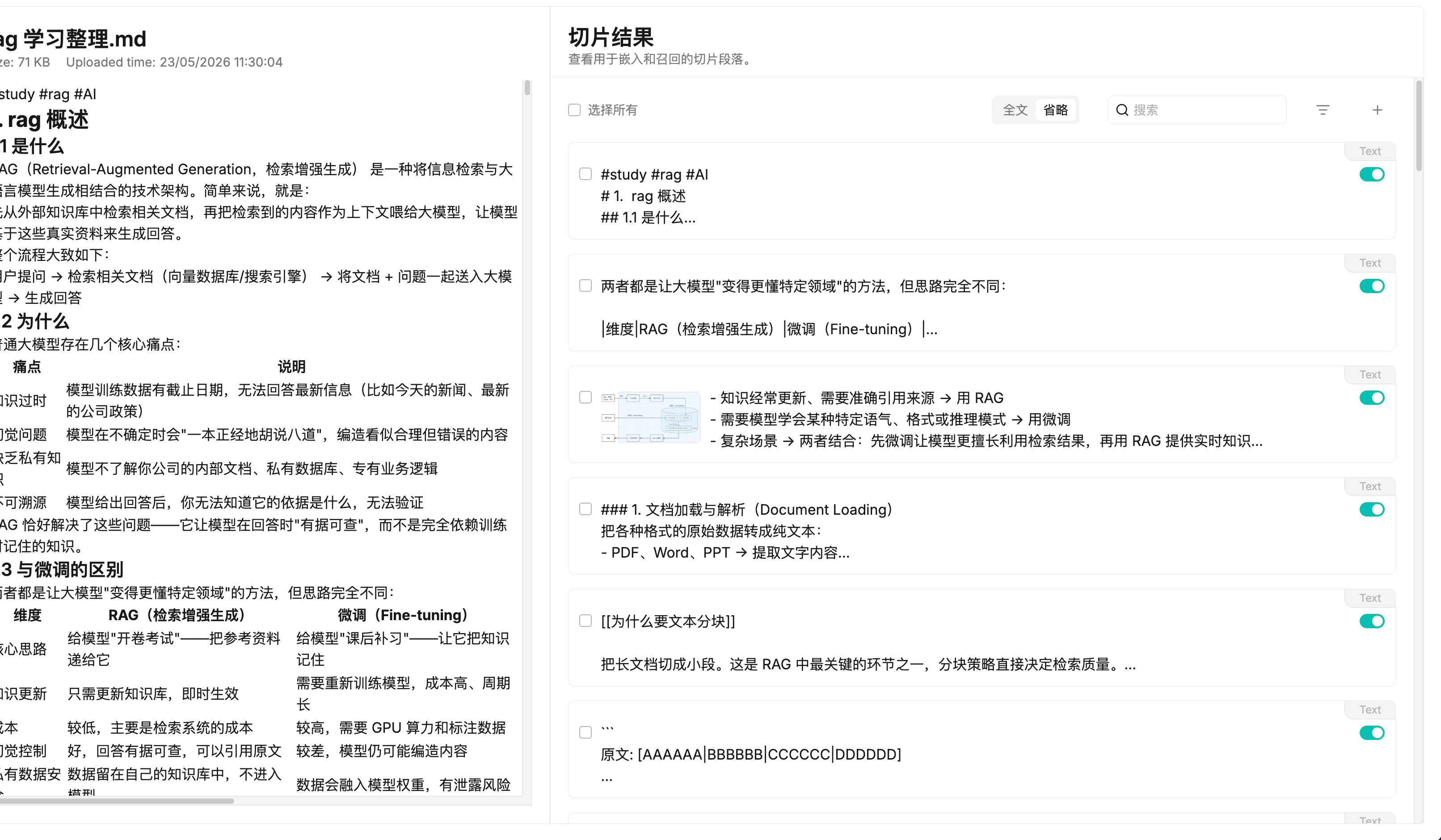Image resolution: width=1441 pixels, height=840 pixels.
Task: Switch to 全文 full text view
Action: (x=1015, y=110)
